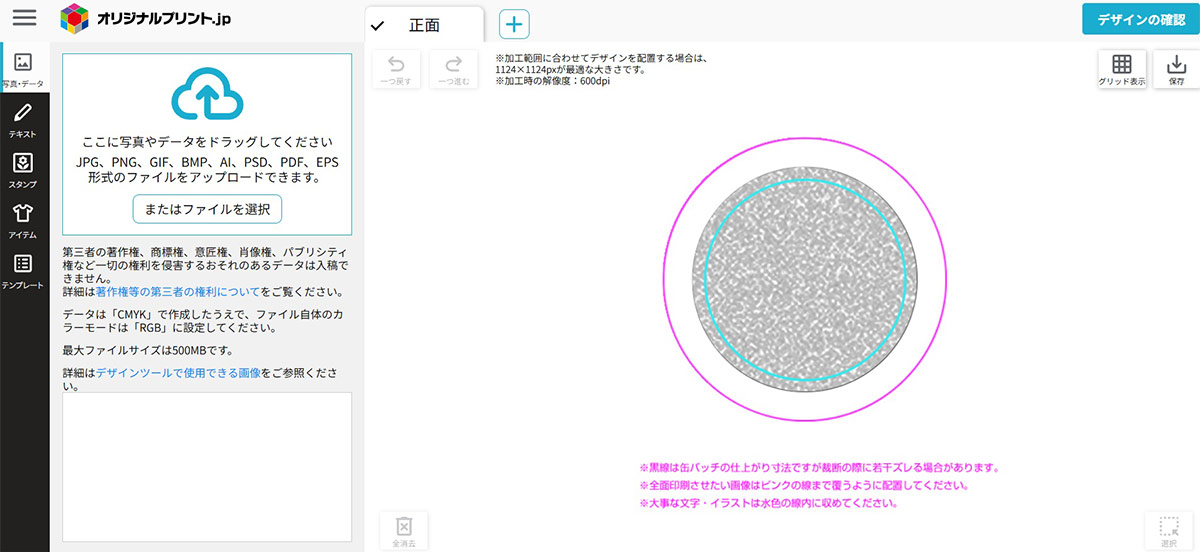Select the テキスト pencil tool

point(24,120)
